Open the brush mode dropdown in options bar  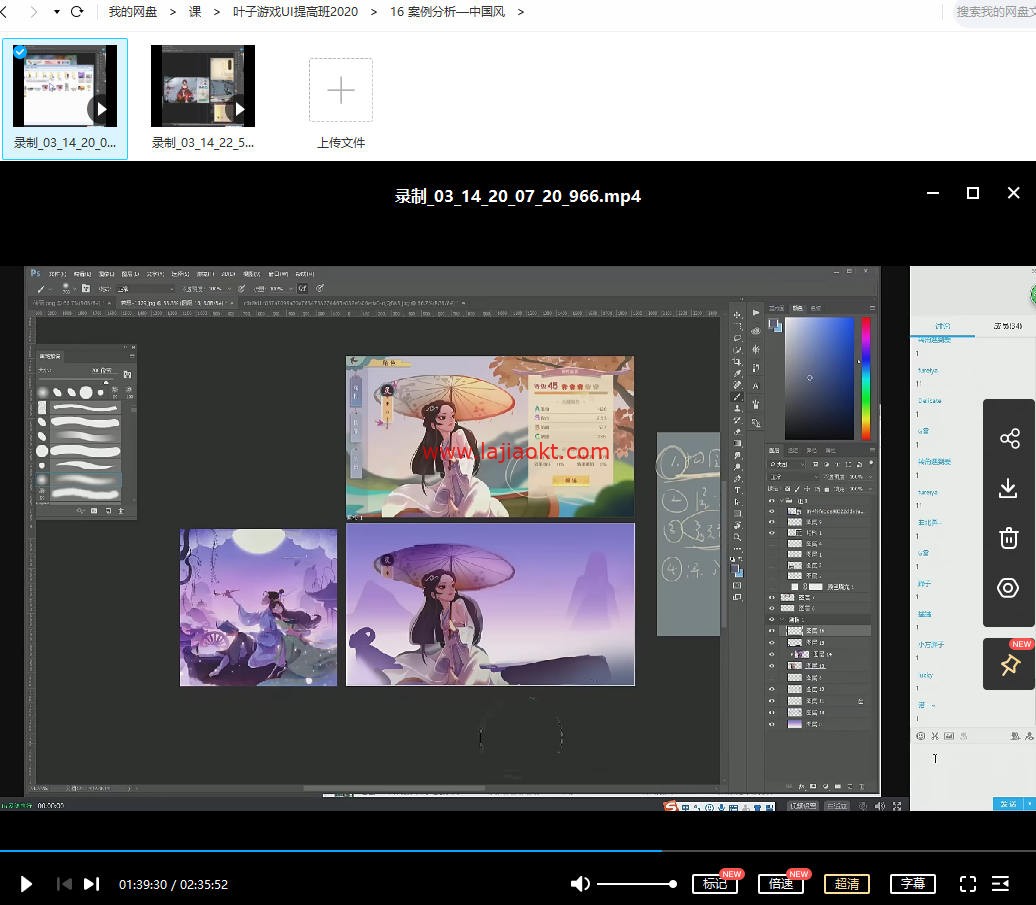145,289
